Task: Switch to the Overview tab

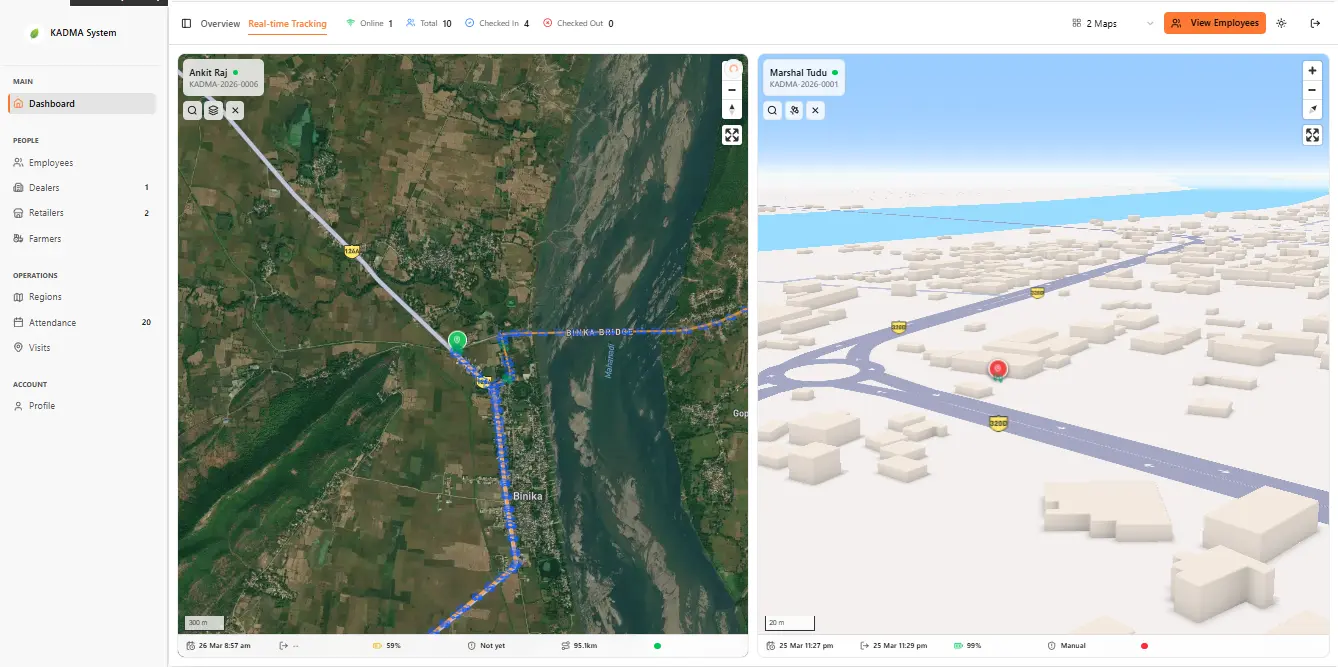Action: pyautogui.click(x=220, y=23)
